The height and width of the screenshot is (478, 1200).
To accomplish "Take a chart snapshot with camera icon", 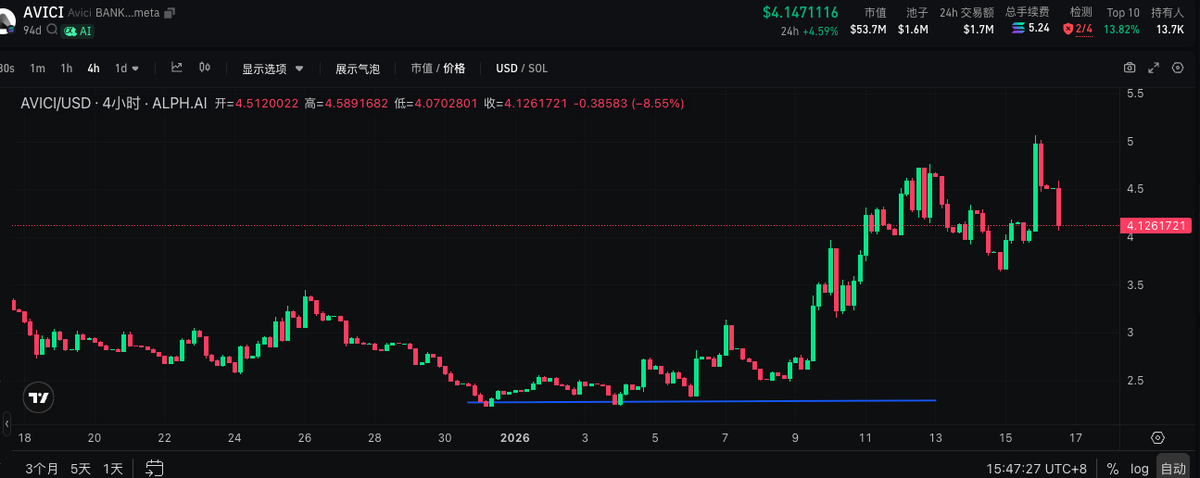I will [1130, 68].
